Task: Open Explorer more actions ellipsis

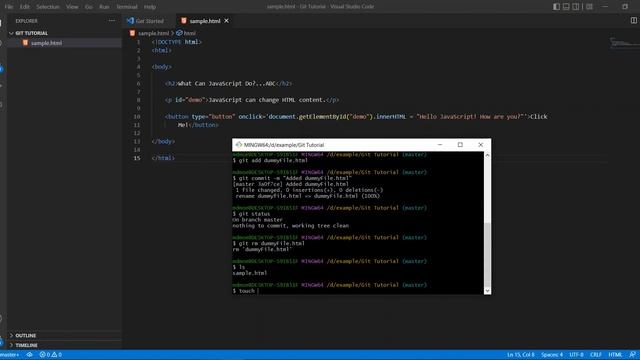Action: [x=112, y=20]
